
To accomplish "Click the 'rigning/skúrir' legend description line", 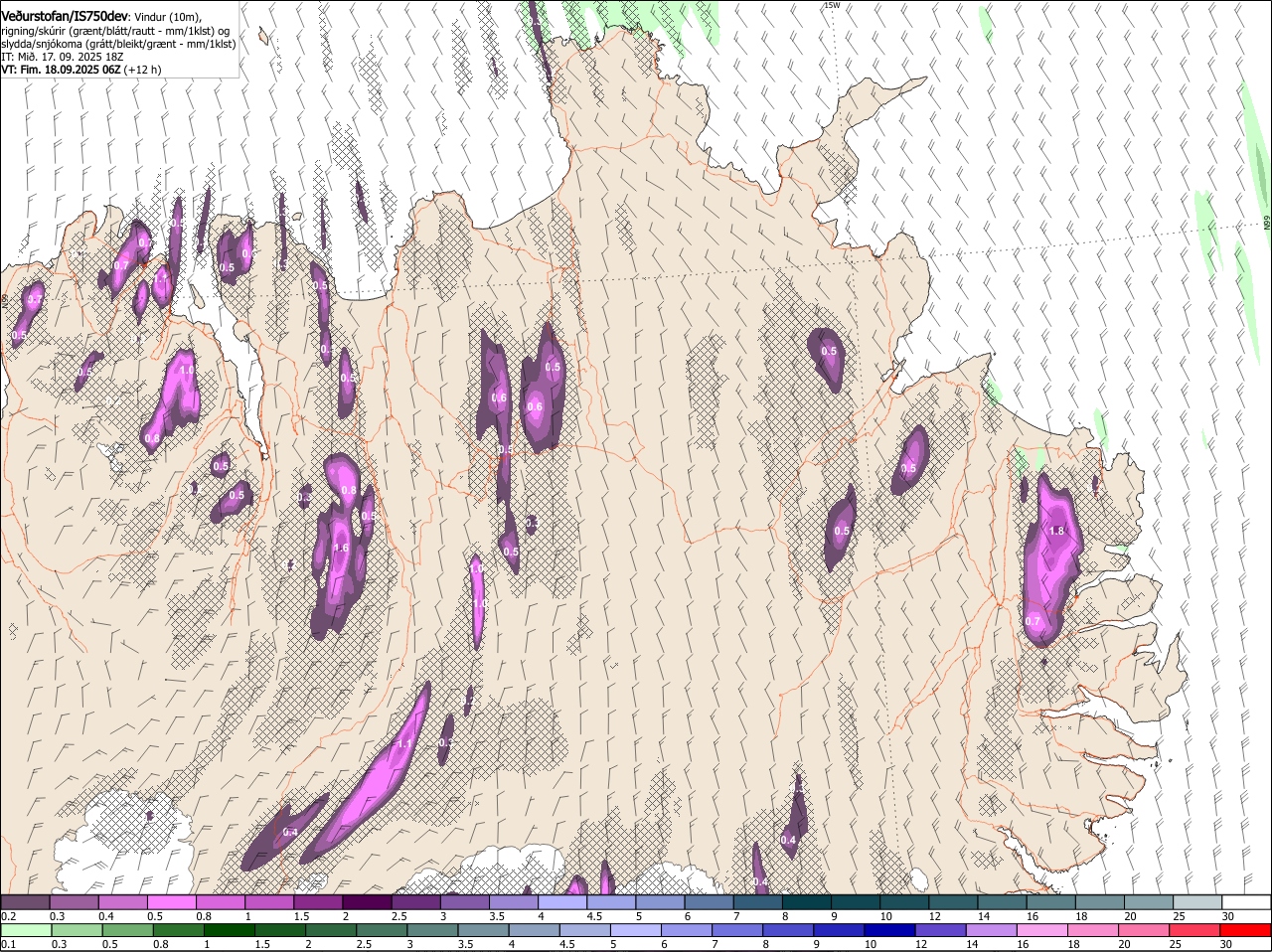I will click(x=114, y=31).
